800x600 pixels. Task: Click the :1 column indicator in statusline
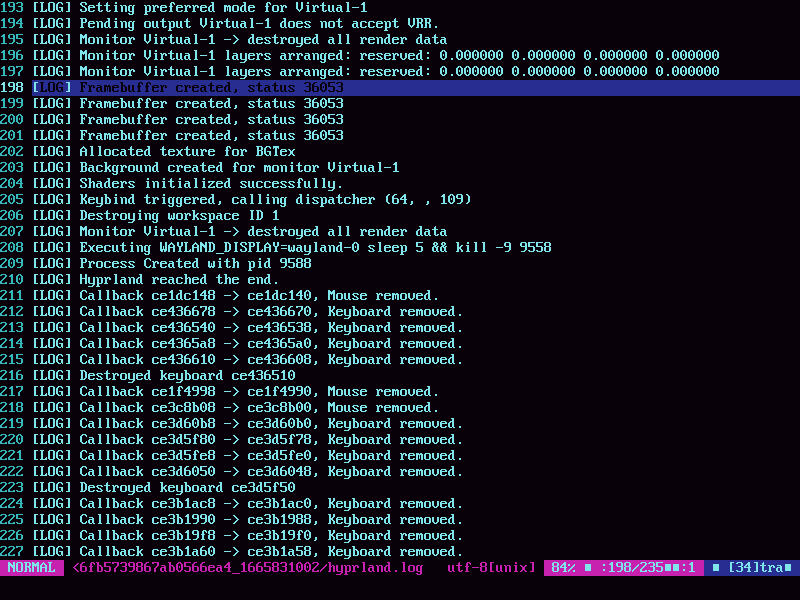click(690, 567)
